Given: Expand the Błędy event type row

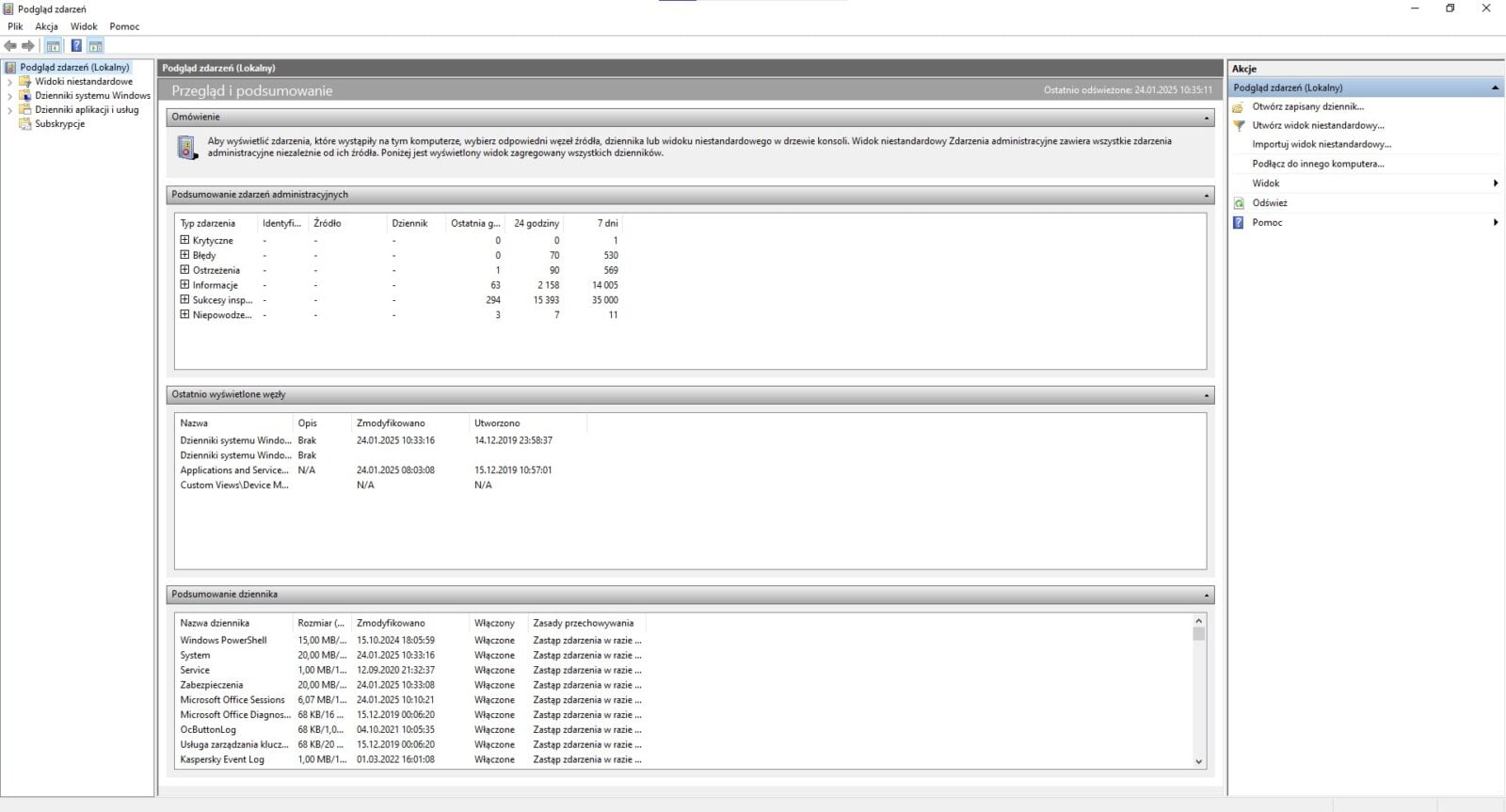Looking at the screenshot, I should [184, 255].
